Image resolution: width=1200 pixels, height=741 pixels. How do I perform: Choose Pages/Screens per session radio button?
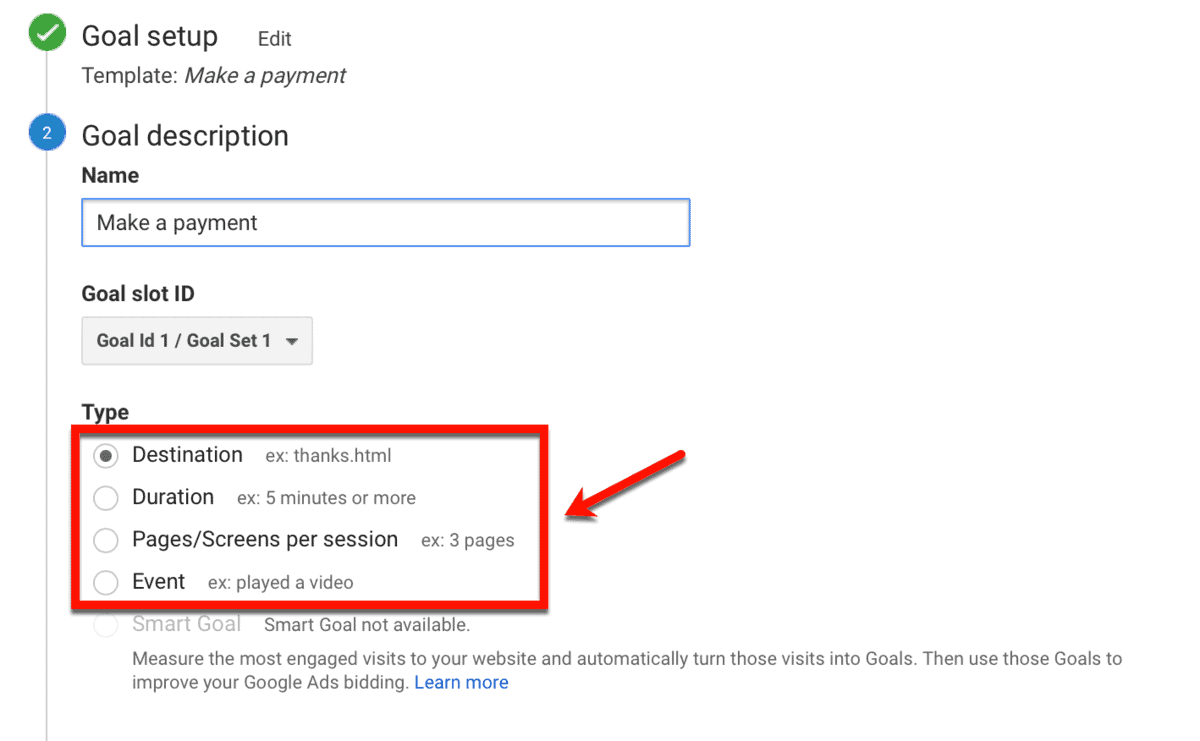(105, 541)
